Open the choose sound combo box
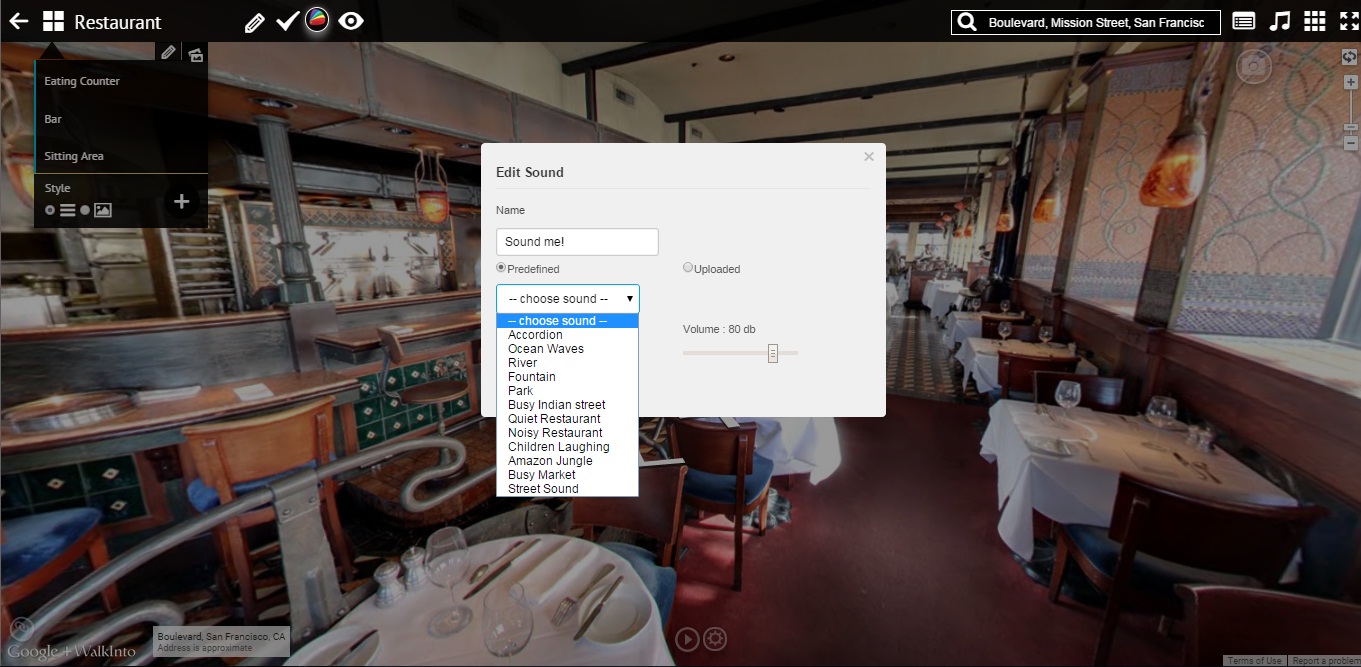 click(x=568, y=299)
